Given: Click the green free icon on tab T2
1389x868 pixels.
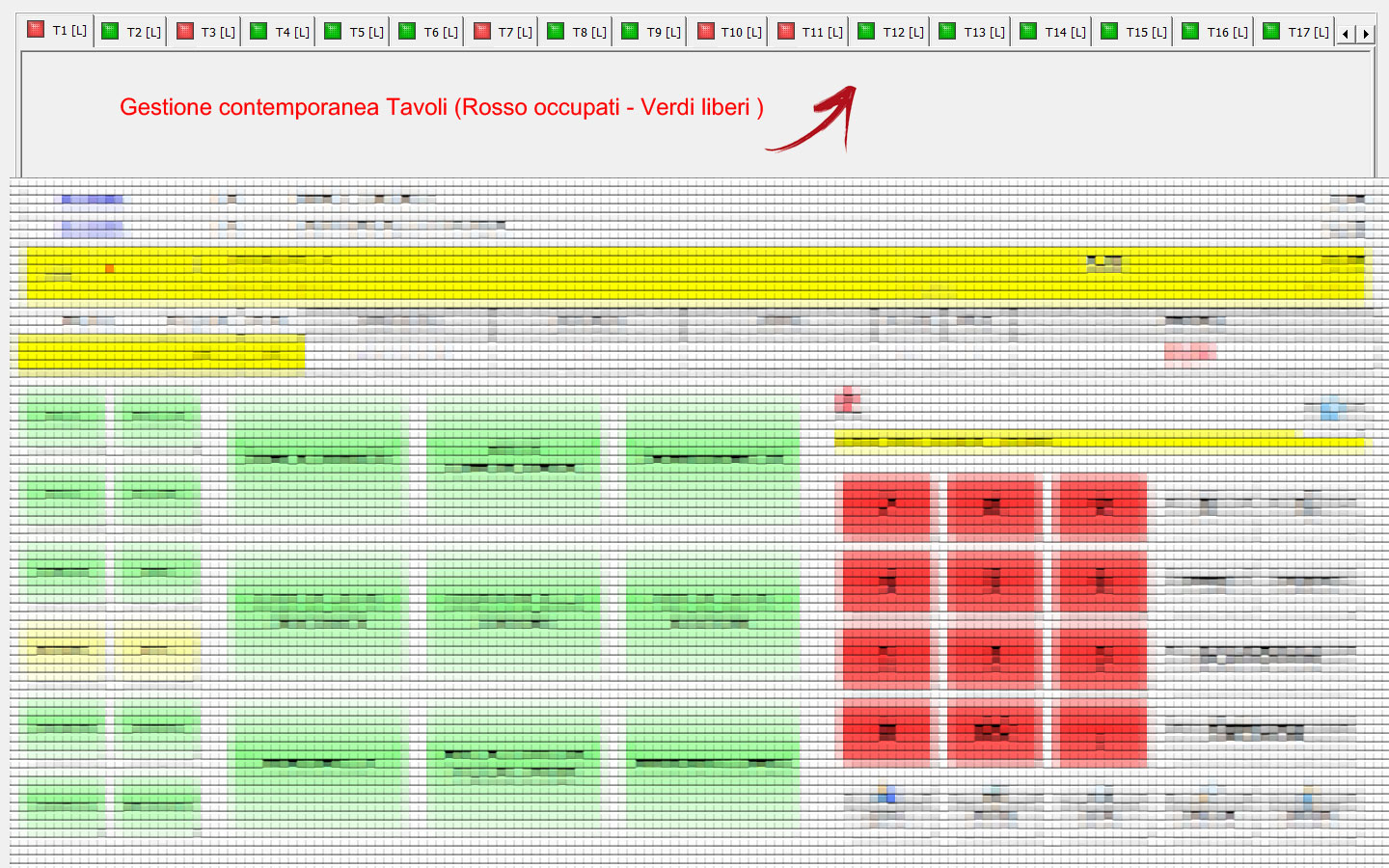Looking at the screenshot, I should tap(110, 31).
